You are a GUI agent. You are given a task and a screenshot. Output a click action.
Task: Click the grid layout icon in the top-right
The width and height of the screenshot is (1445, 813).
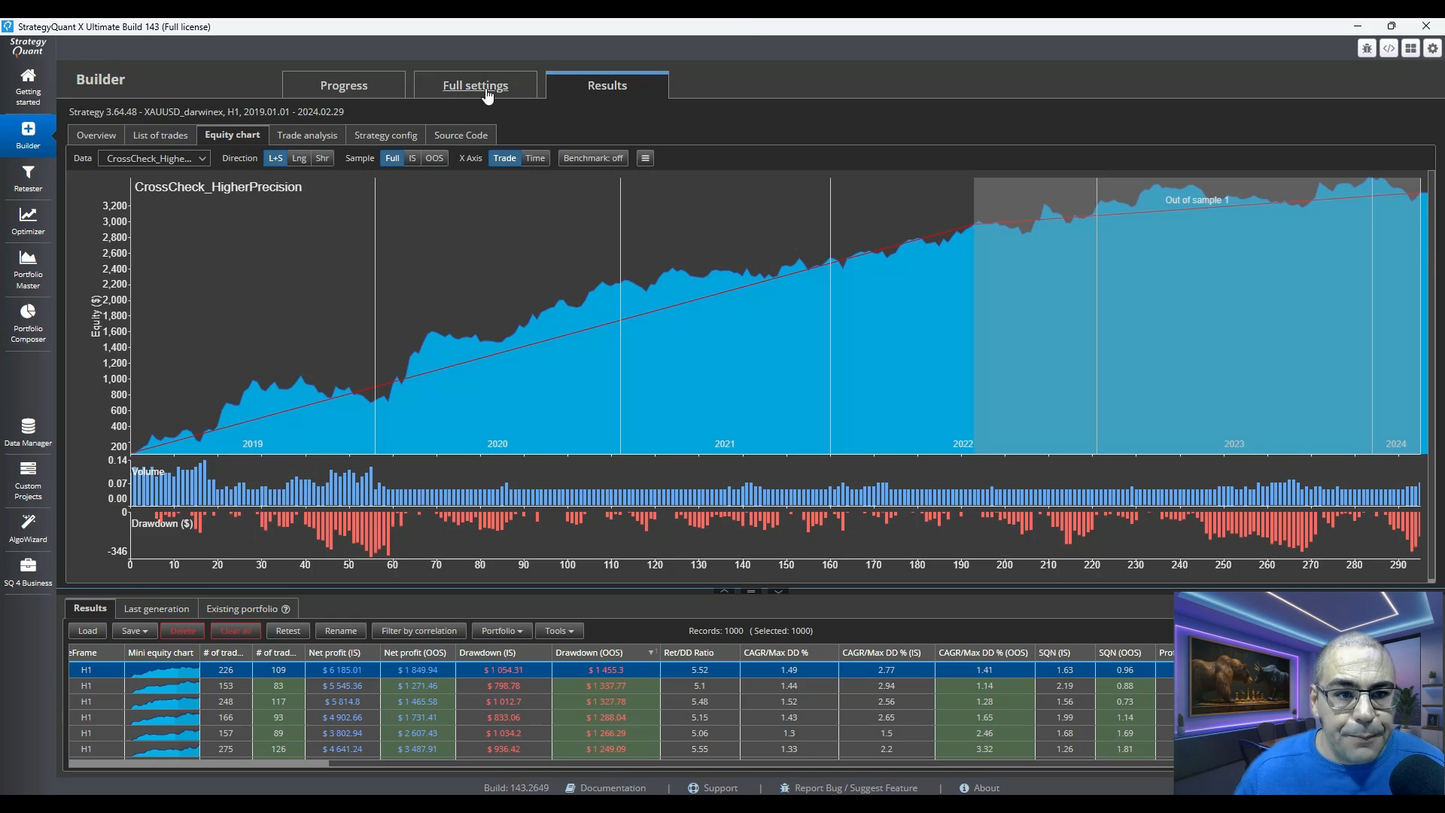1411,48
